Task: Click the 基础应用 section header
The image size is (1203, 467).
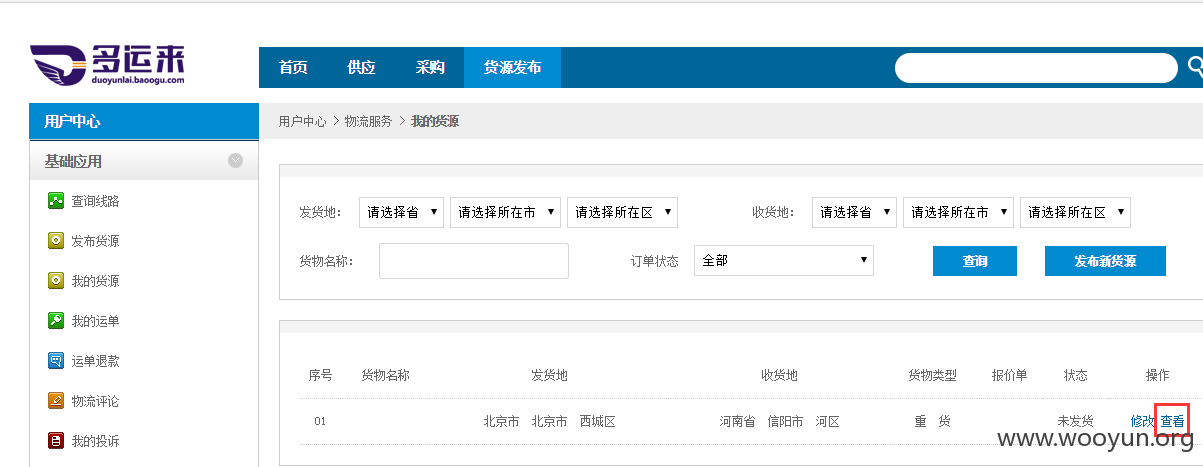Action: (x=144, y=160)
